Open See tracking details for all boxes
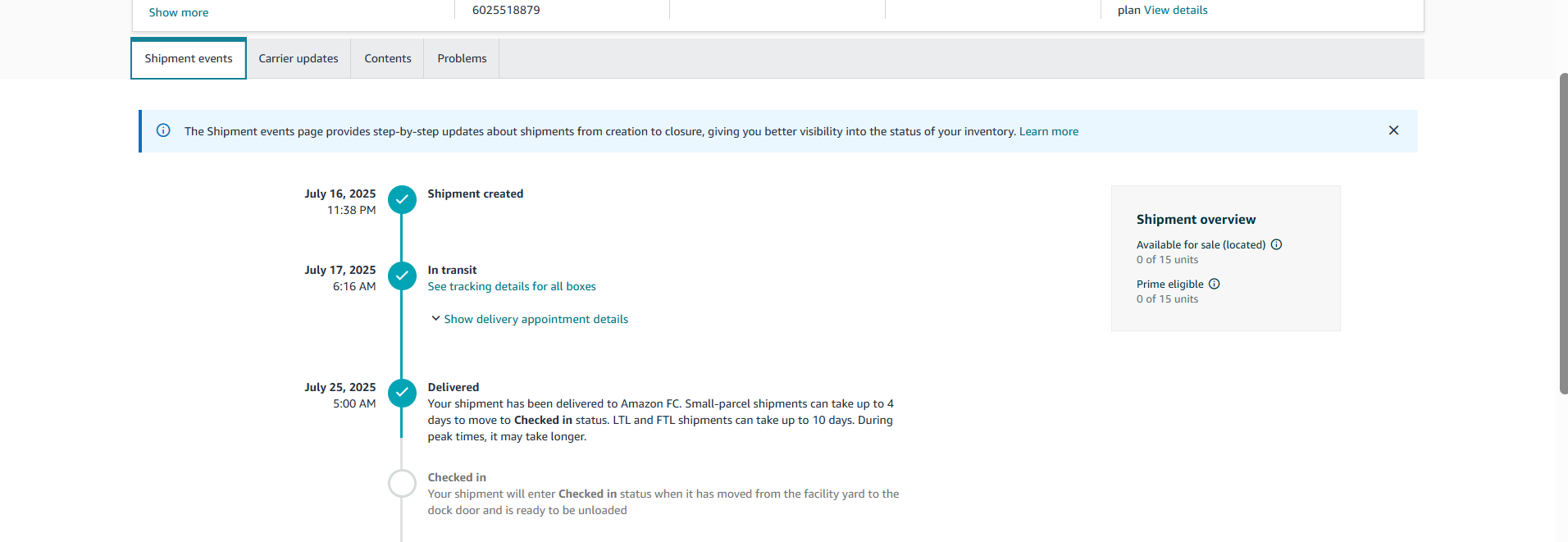Screen dimensions: 1568x542 512,286
